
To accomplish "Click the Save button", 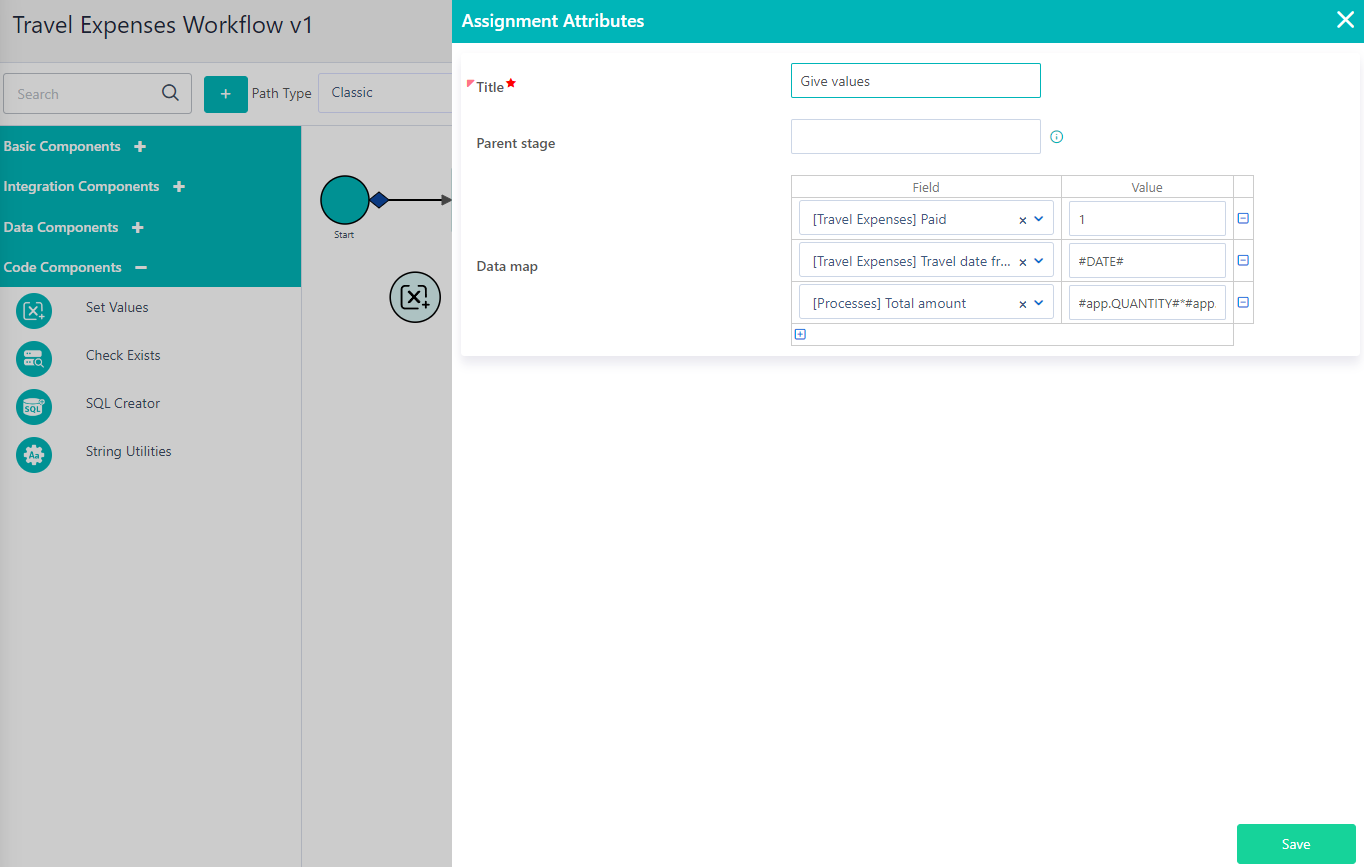I will pos(1295,843).
